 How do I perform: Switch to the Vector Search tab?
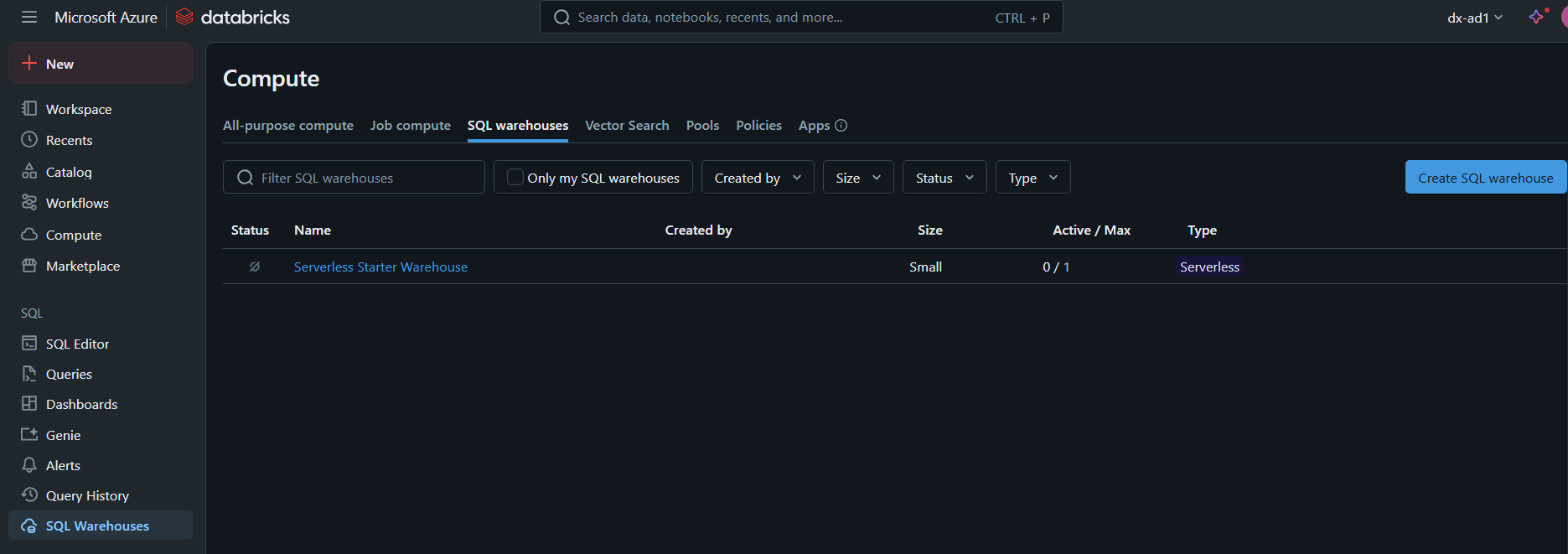627,126
